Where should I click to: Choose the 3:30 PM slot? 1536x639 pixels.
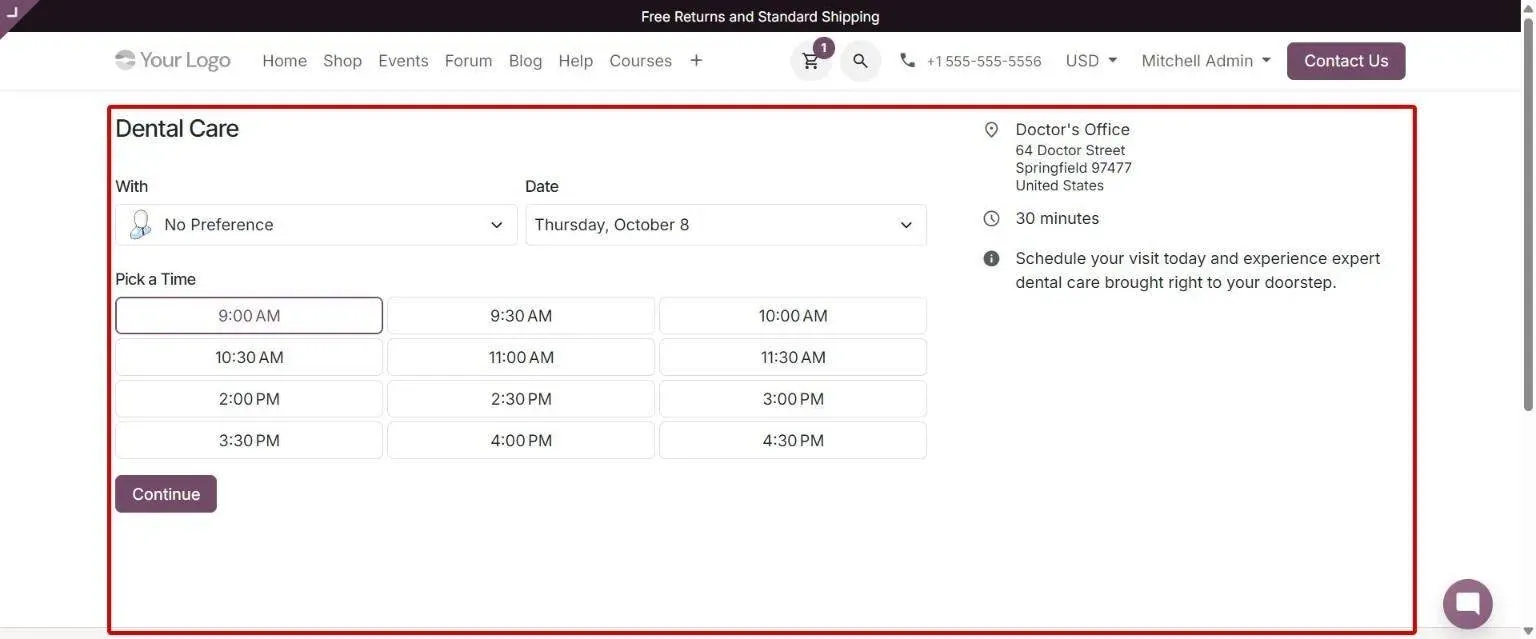(x=249, y=440)
